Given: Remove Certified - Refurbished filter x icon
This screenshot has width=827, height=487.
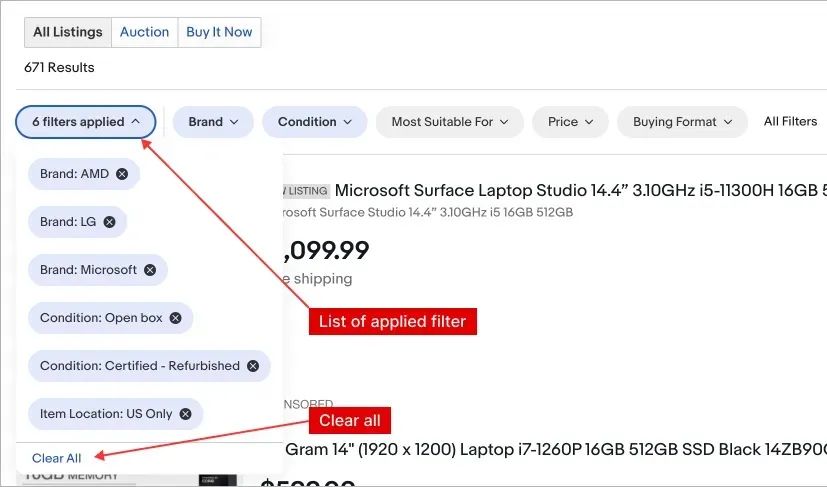Looking at the screenshot, I should pyautogui.click(x=253, y=366).
